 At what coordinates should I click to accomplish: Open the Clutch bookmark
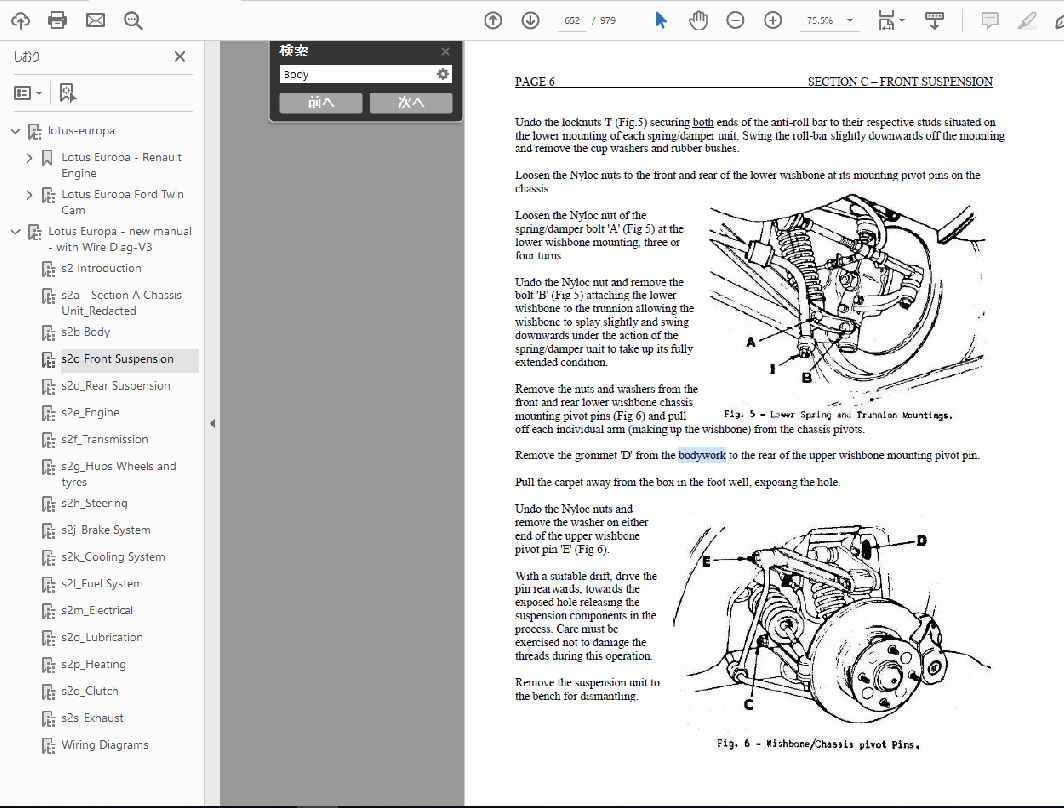pyautogui.click(x=90, y=691)
